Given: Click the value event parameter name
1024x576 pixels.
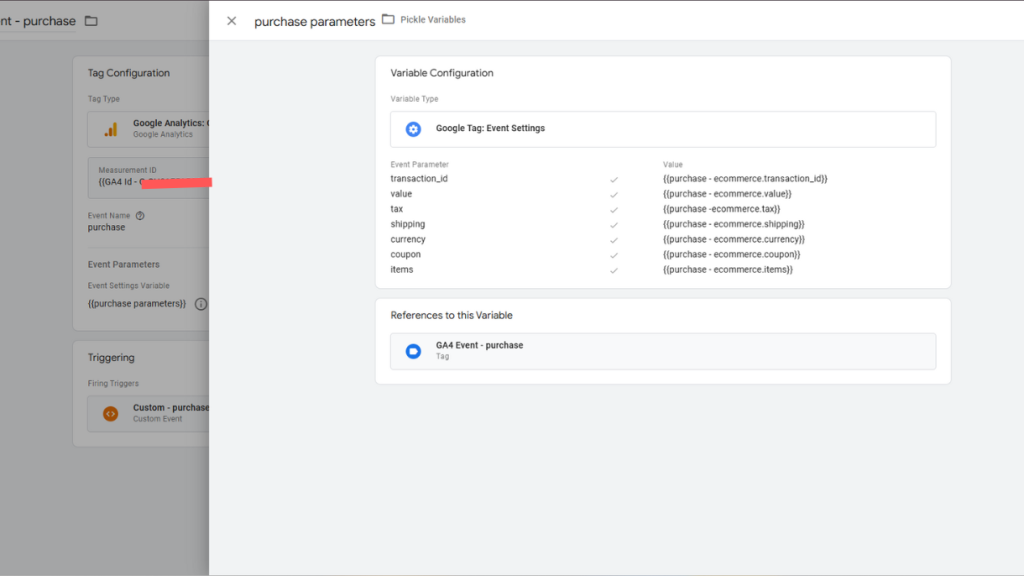Looking at the screenshot, I should click(x=401, y=194).
